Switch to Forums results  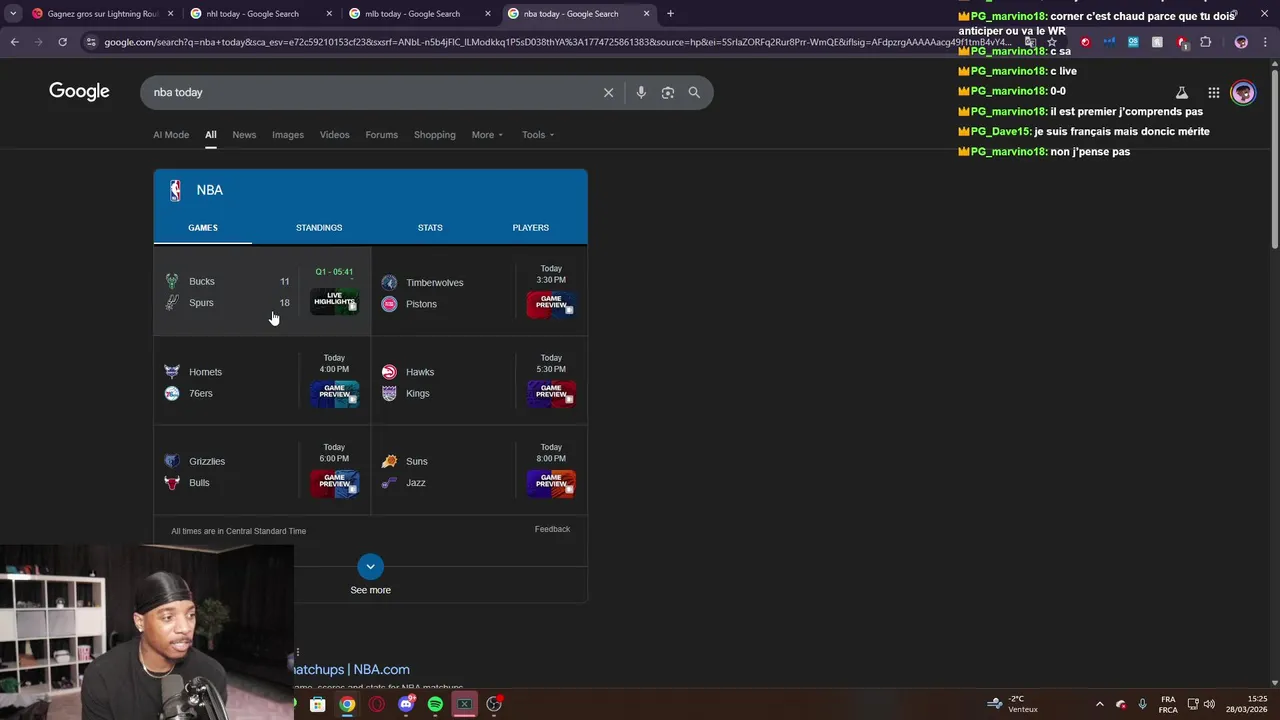(381, 135)
